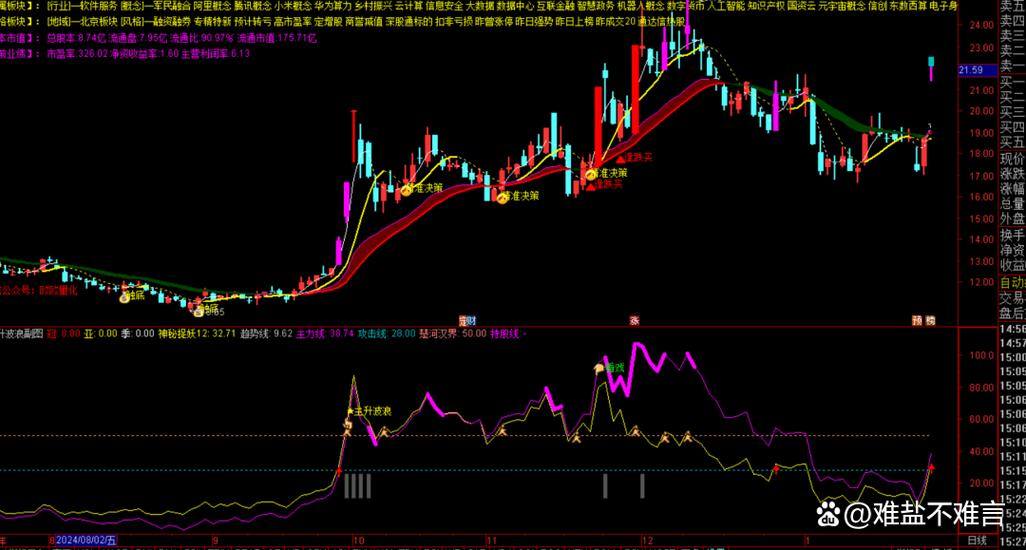Open the 通达信热股 style tag
The height and width of the screenshot is (550, 1026).
[661, 22]
